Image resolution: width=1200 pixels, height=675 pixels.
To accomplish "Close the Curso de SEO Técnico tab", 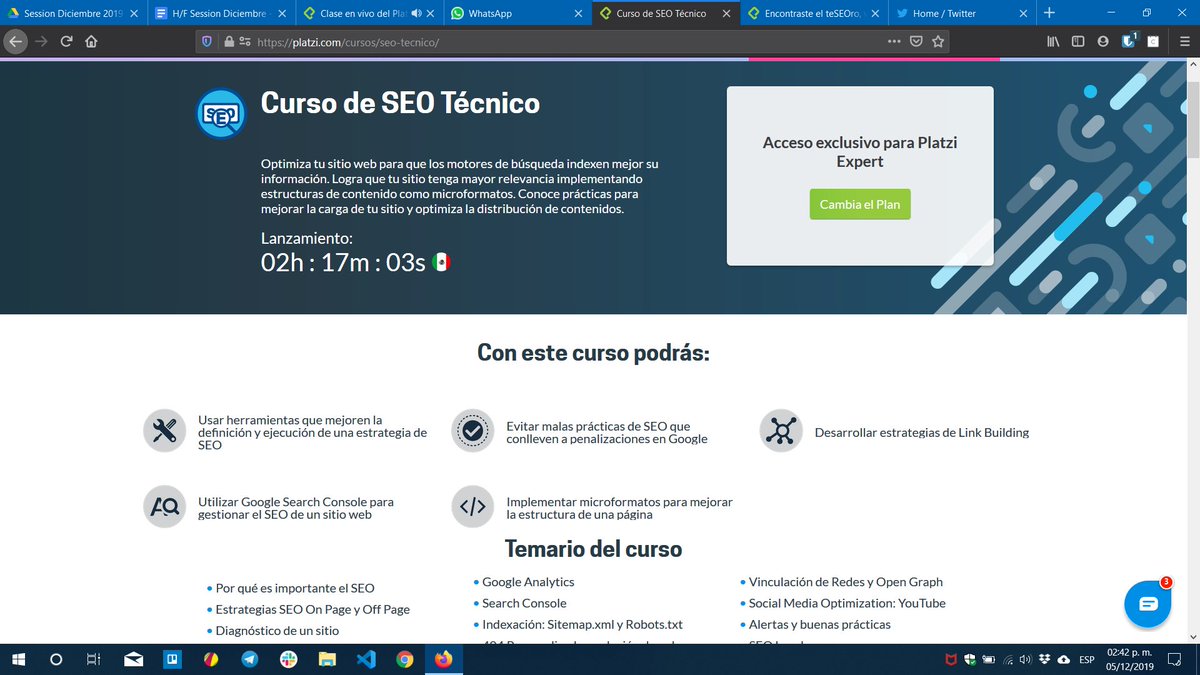I will (x=726, y=13).
